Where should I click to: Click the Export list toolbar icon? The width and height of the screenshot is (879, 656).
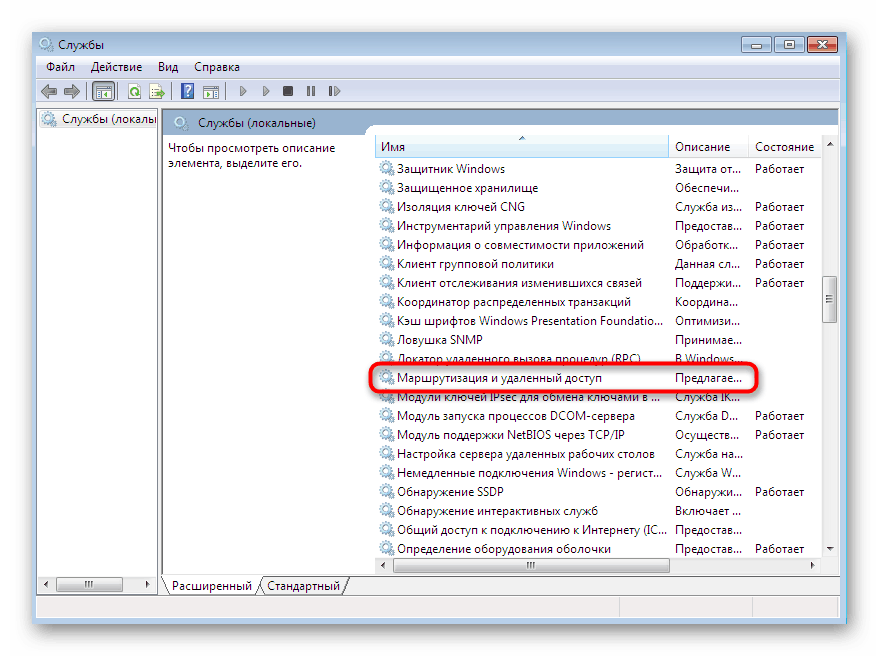tap(157, 91)
